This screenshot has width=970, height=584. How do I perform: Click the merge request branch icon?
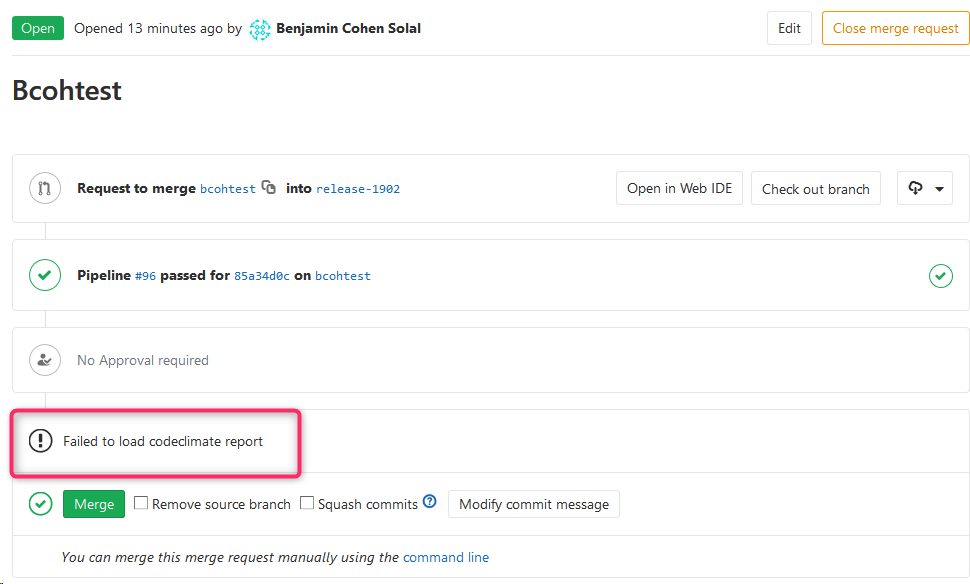click(x=45, y=188)
